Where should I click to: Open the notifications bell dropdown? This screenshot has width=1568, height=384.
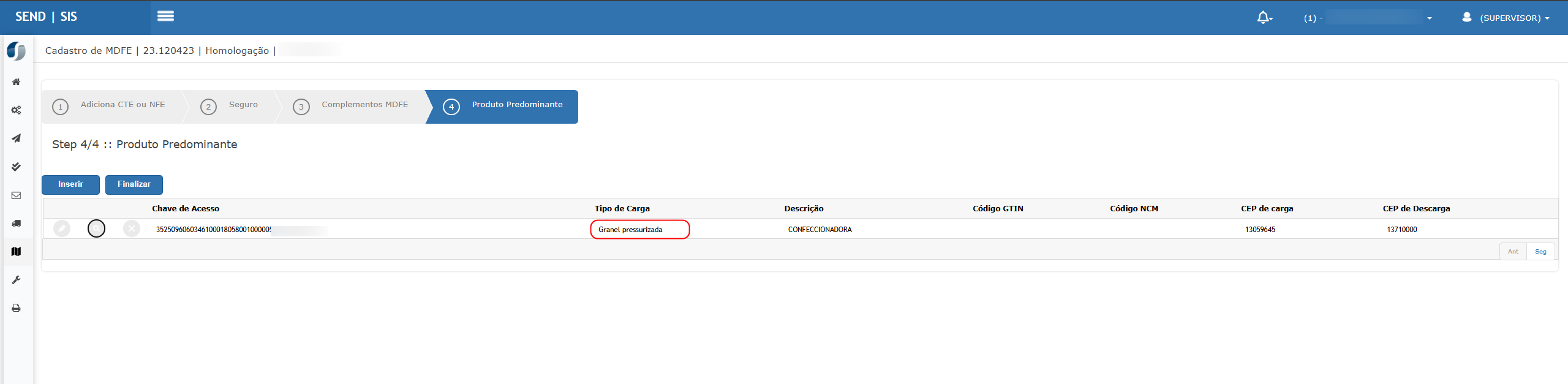coord(1264,18)
